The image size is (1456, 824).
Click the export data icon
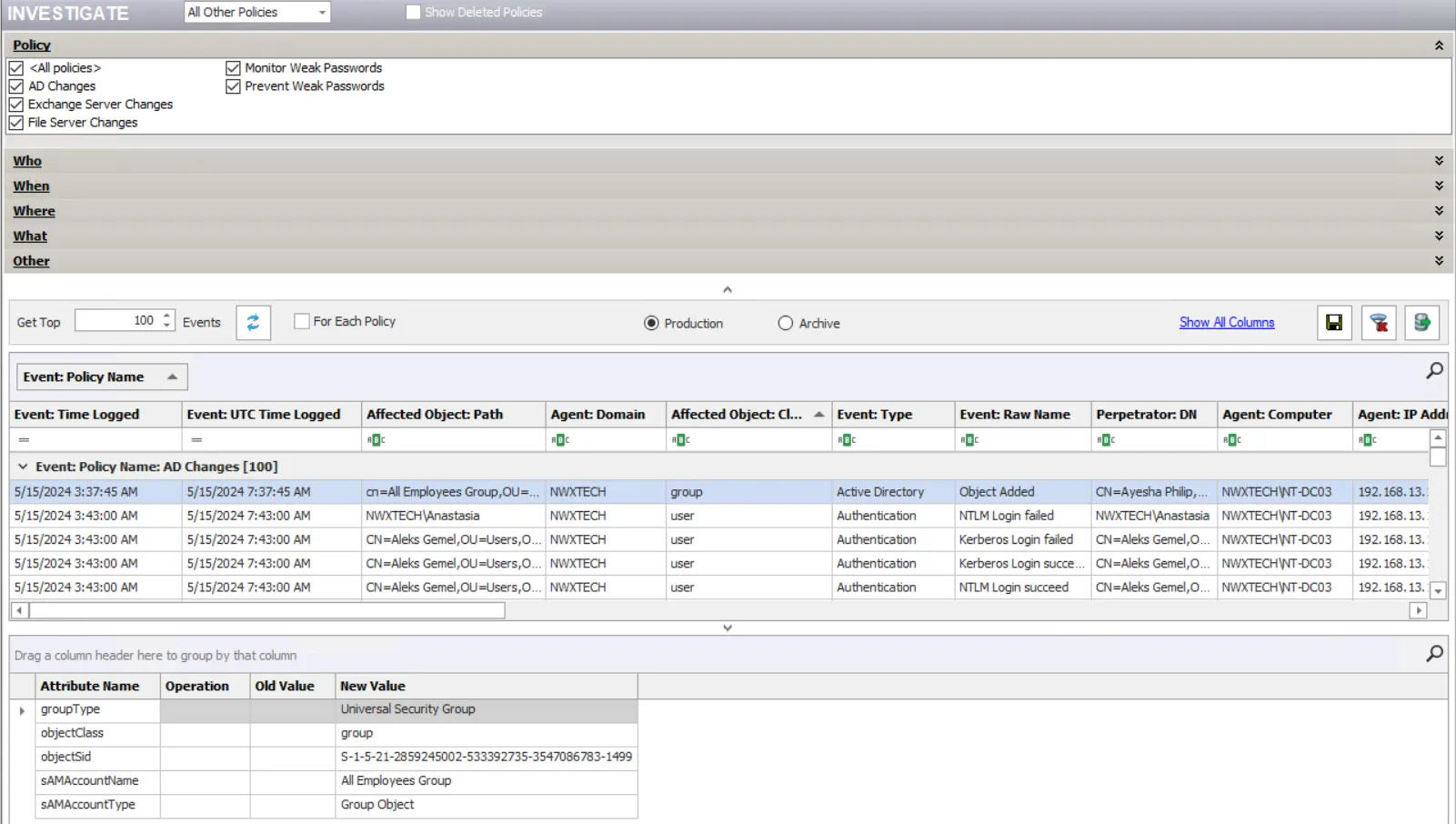coord(1421,323)
